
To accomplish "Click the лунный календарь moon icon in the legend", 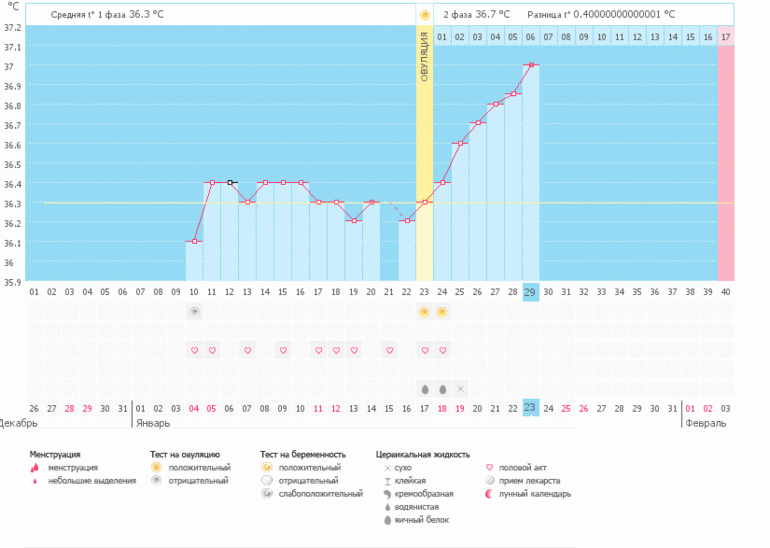I will click(490, 493).
